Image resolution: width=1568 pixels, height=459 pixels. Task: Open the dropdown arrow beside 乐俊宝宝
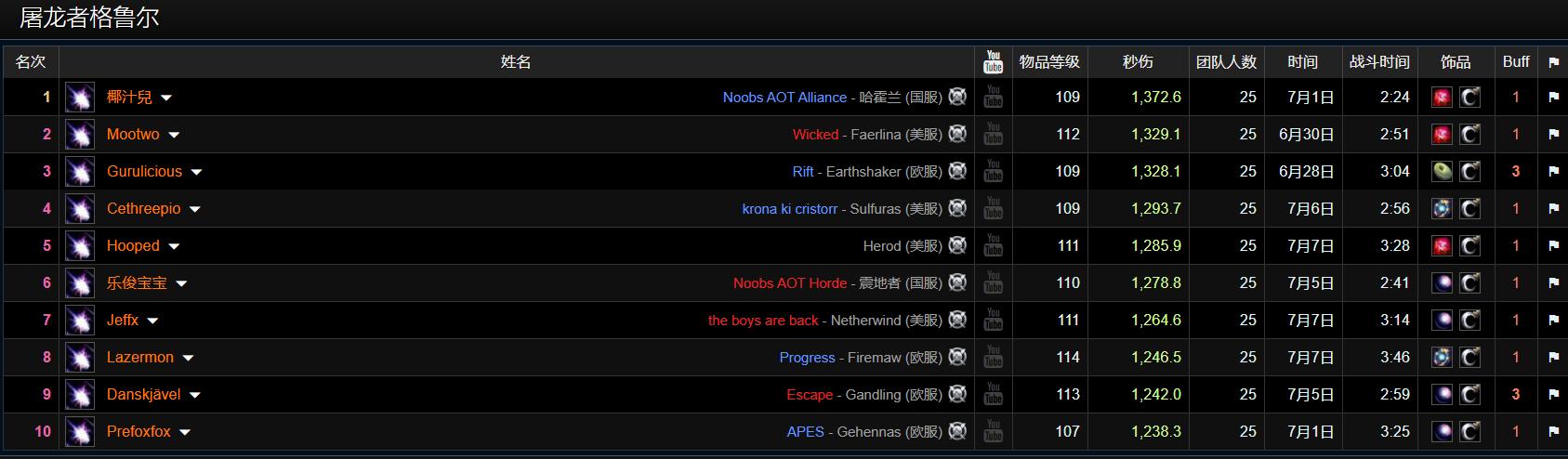pyautogui.click(x=181, y=283)
